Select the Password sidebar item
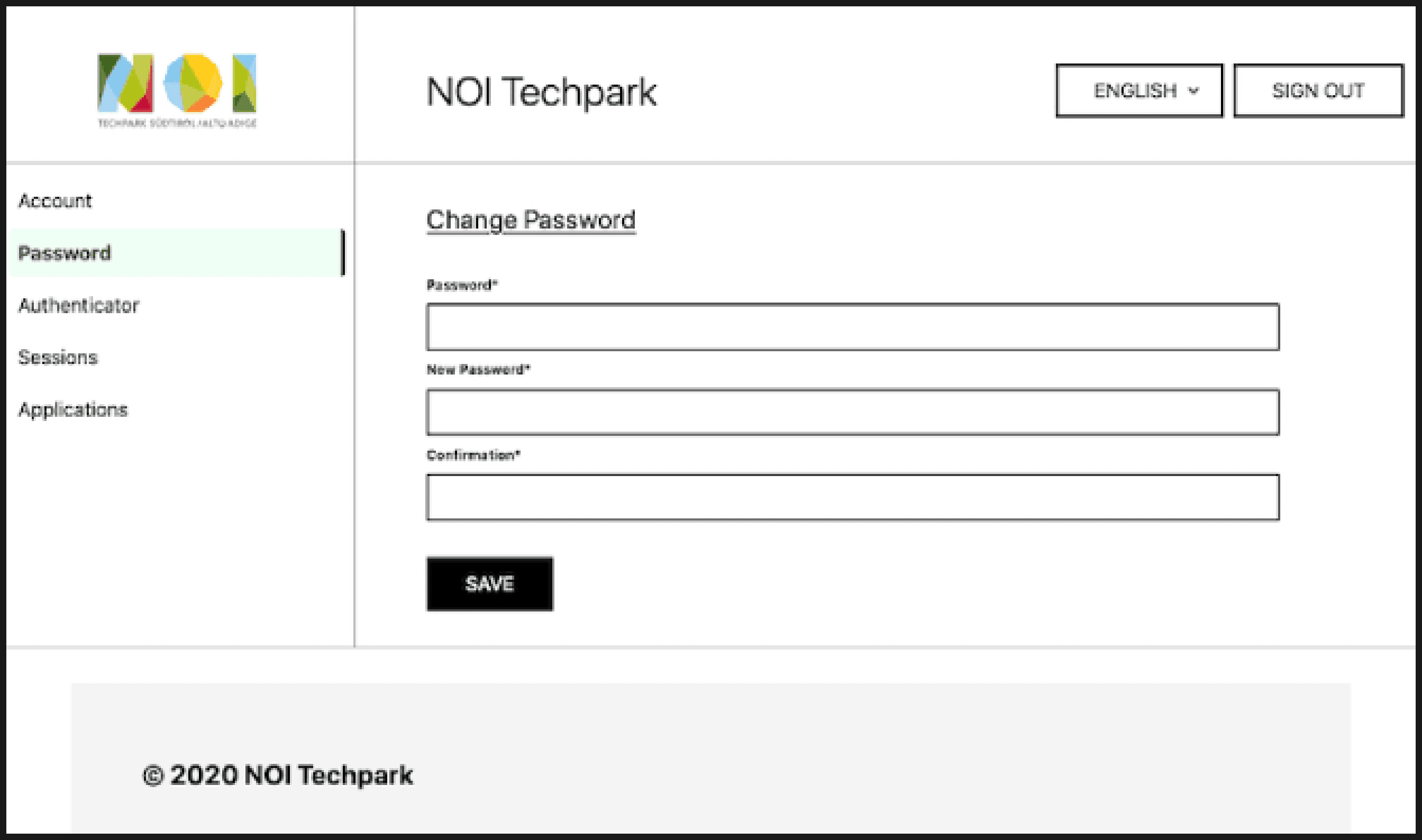Viewport: 1422px width, 840px height. (65, 253)
